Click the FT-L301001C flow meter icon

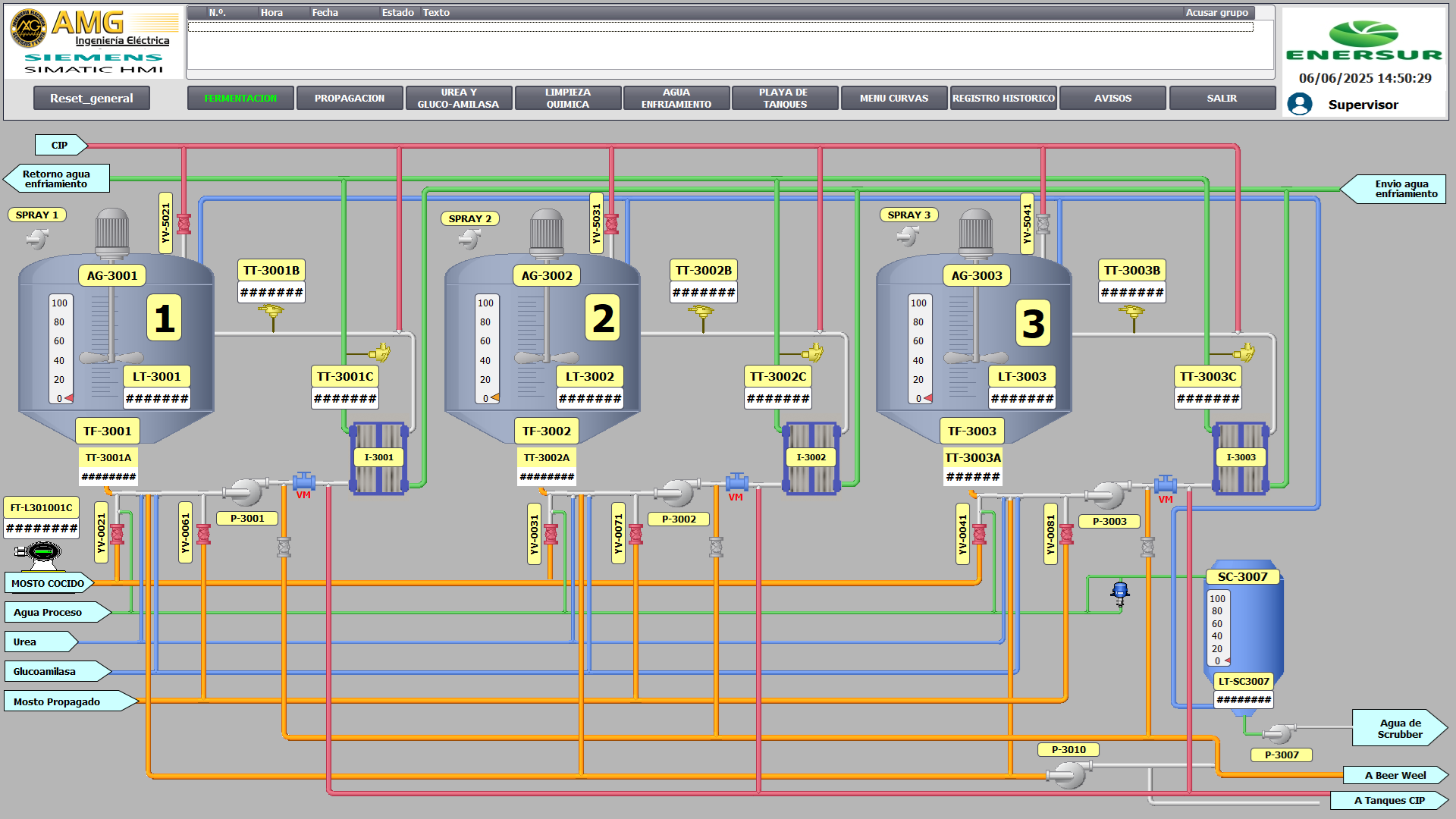[42, 554]
